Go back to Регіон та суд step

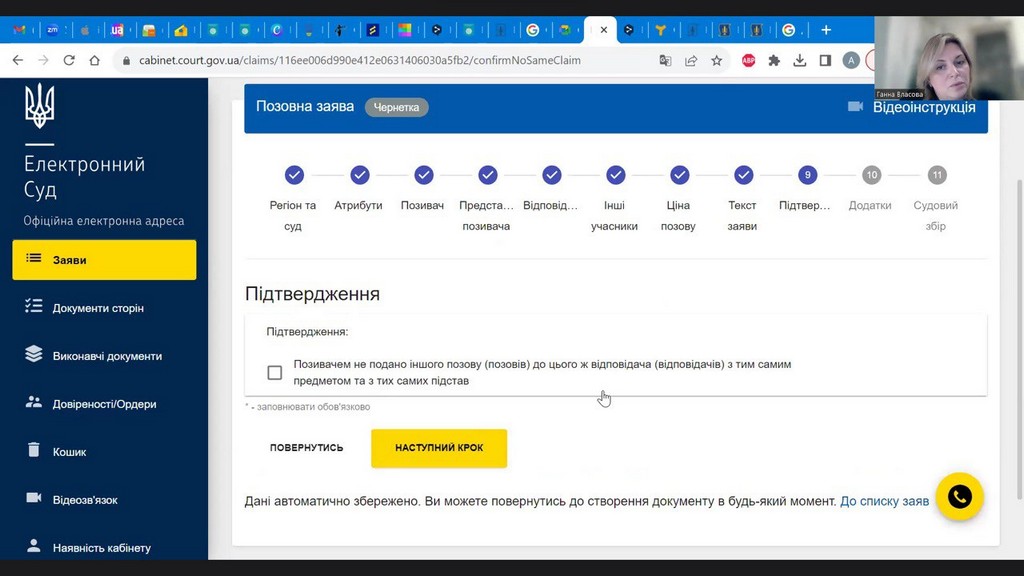click(x=294, y=175)
